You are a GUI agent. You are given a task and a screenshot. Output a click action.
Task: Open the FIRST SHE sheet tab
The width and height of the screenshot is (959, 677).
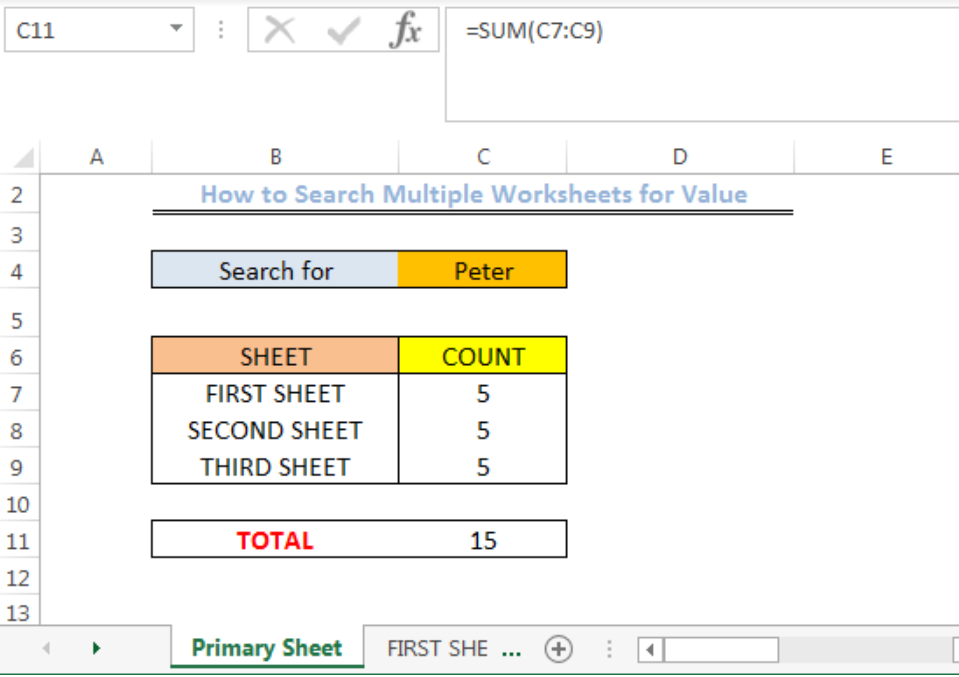pos(440,648)
